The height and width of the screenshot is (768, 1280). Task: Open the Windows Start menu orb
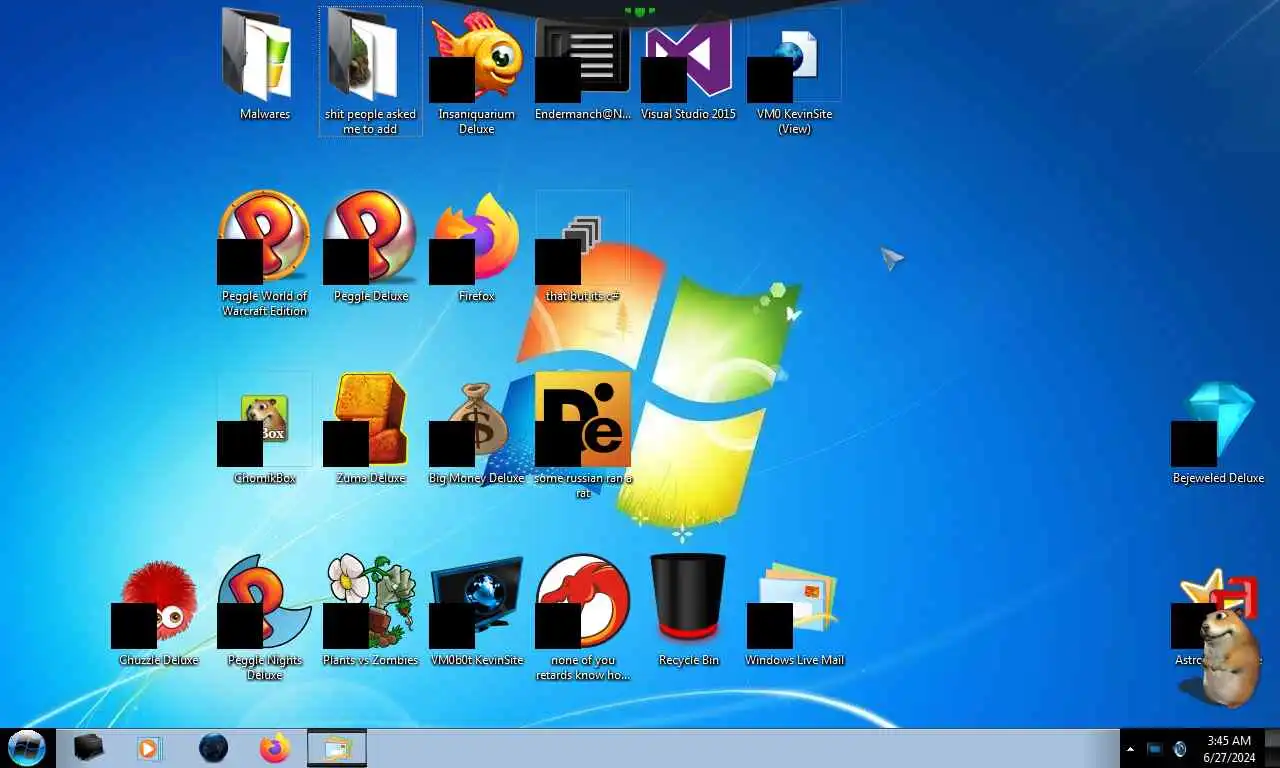click(x=27, y=747)
